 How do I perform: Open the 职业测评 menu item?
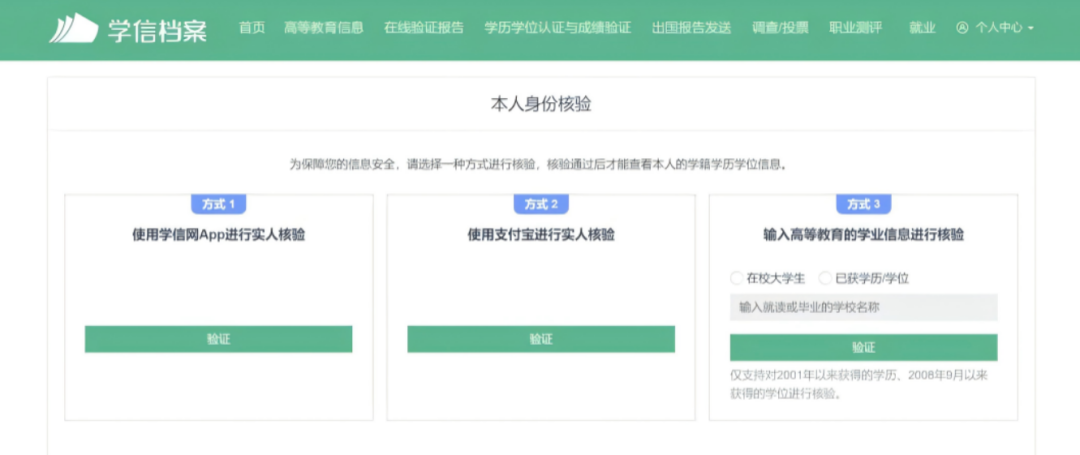coord(855,28)
